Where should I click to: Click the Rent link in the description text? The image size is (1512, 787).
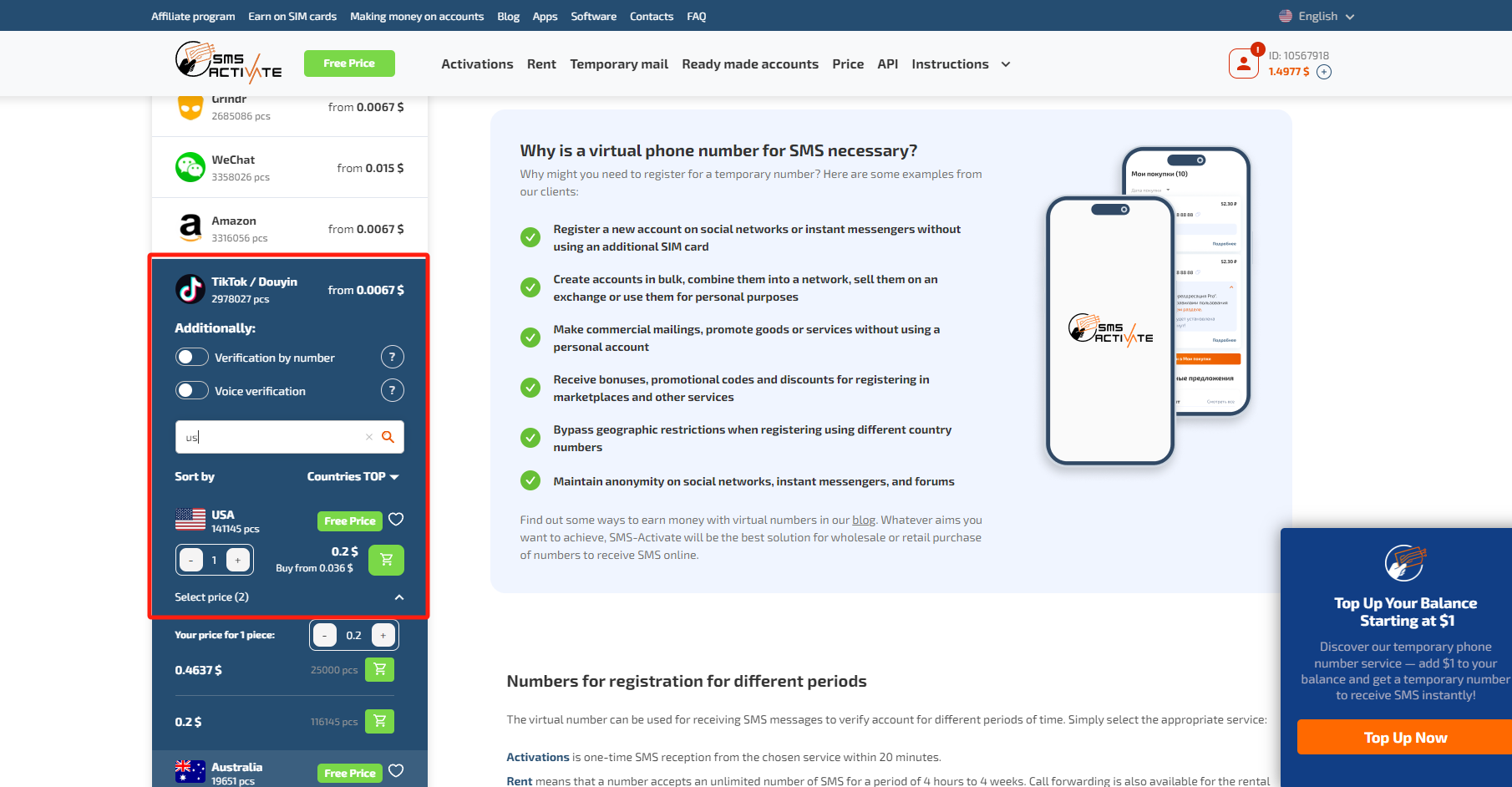pyautogui.click(x=520, y=780)
